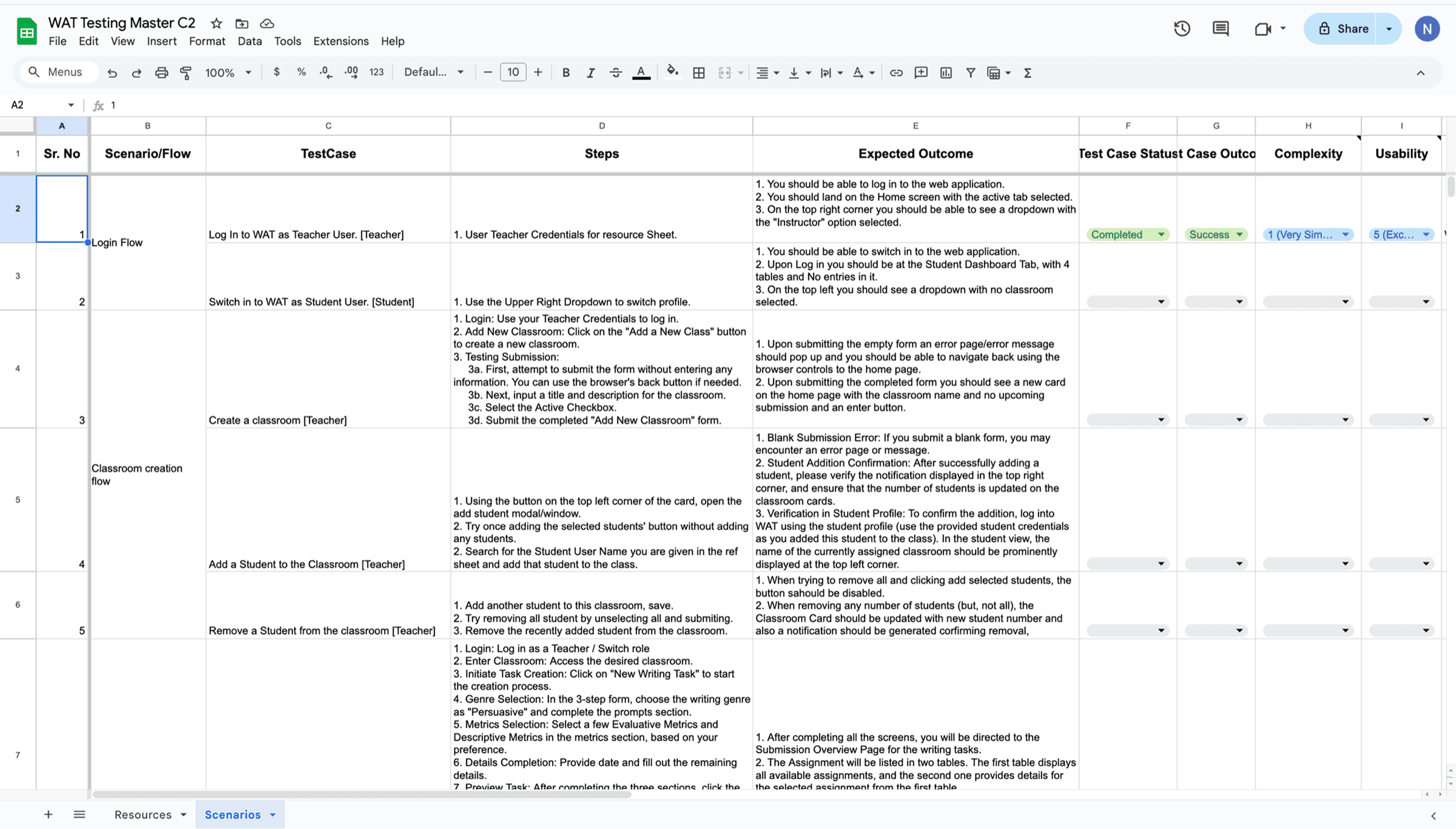Apply currency format with dollar icon
The image size is (1456, 829).
(277, 72)
